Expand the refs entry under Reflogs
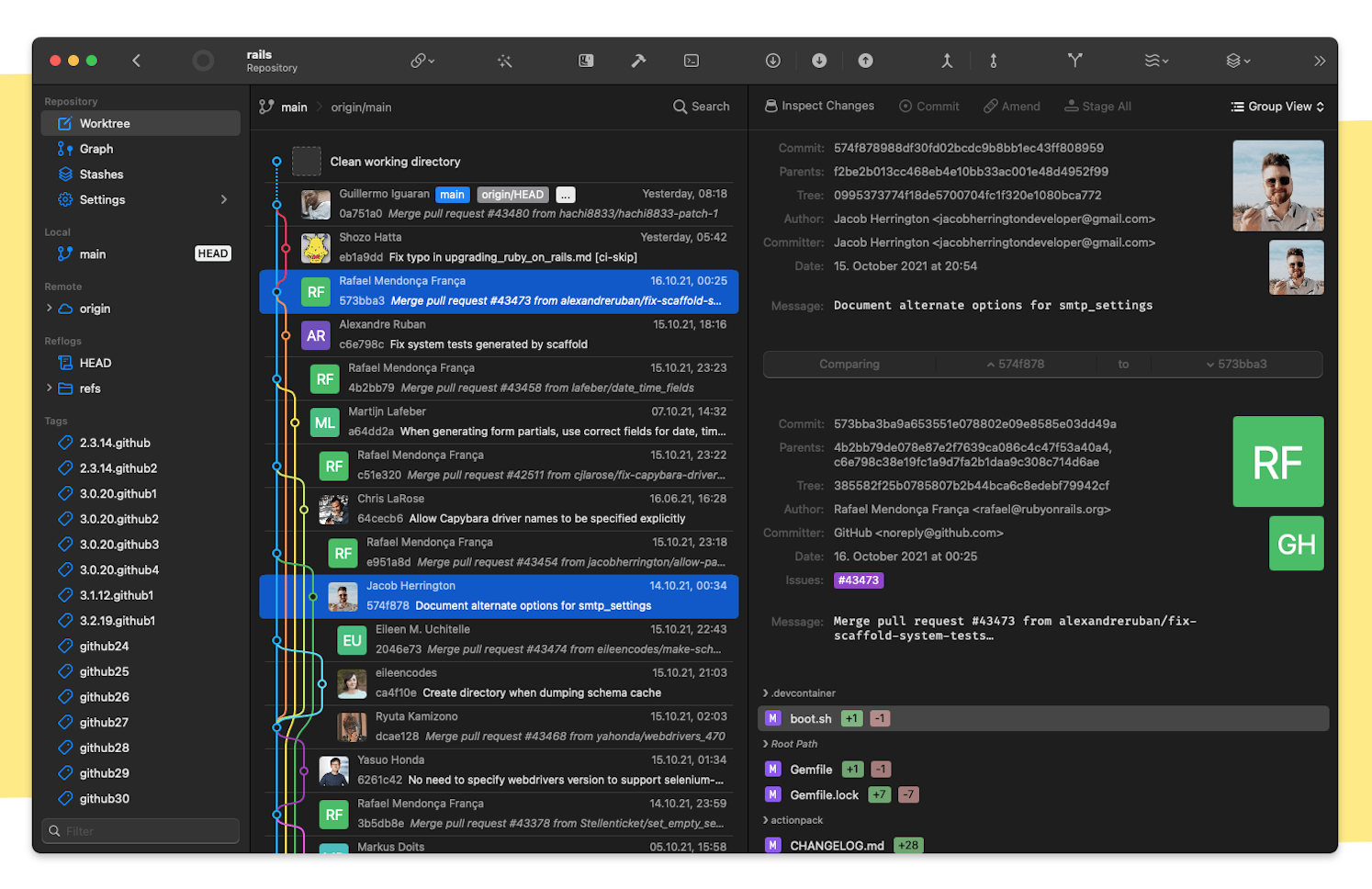The image size is (1372, 889). click(49, 388)
